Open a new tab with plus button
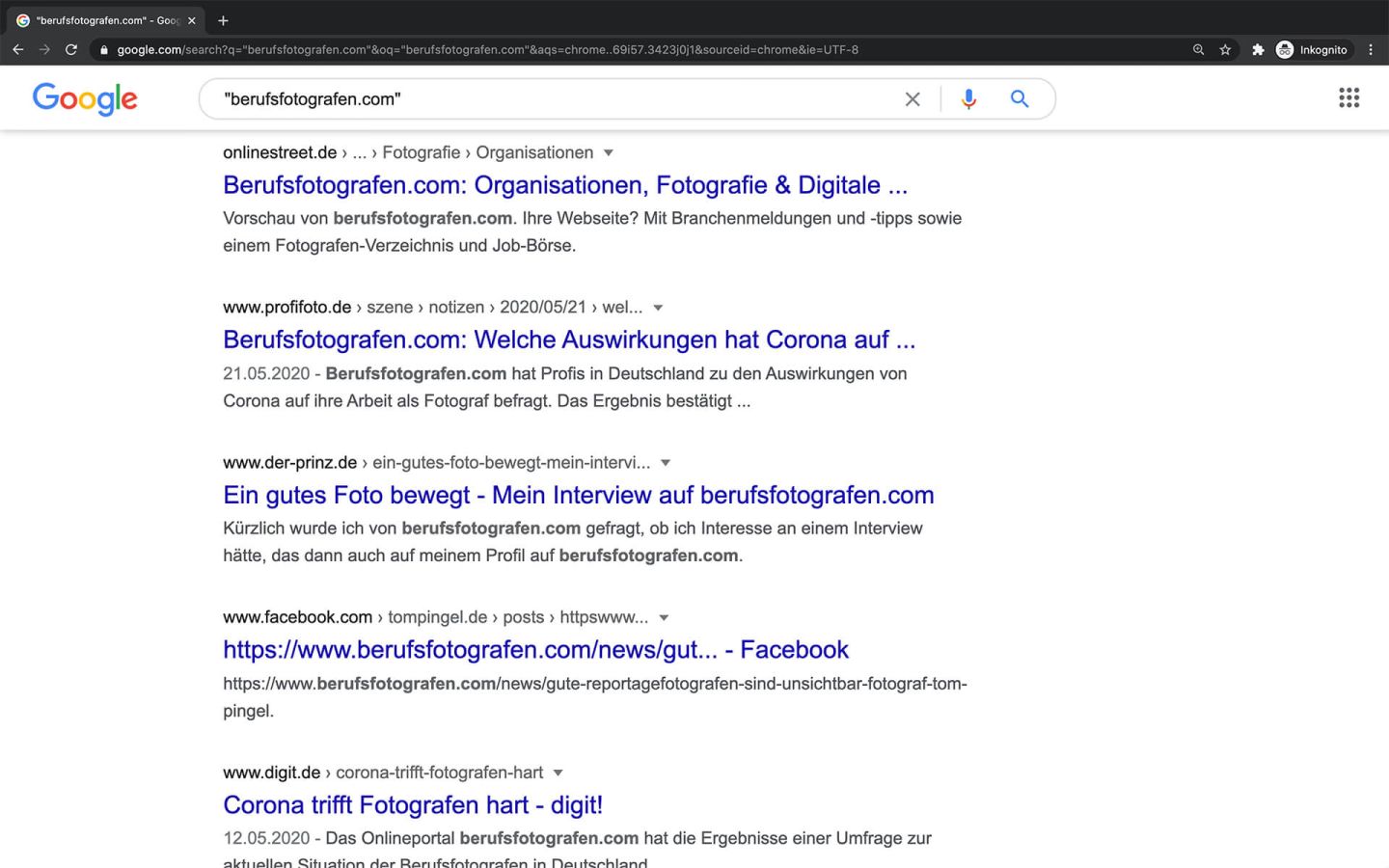1389x868 pixels. tap(223, 20)
